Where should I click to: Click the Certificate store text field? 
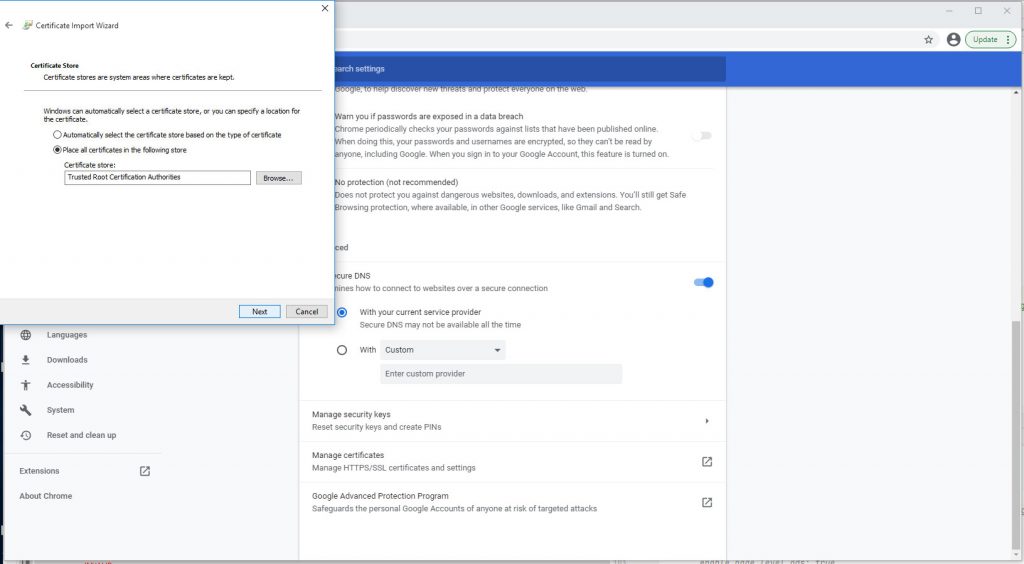click(157, 178)
